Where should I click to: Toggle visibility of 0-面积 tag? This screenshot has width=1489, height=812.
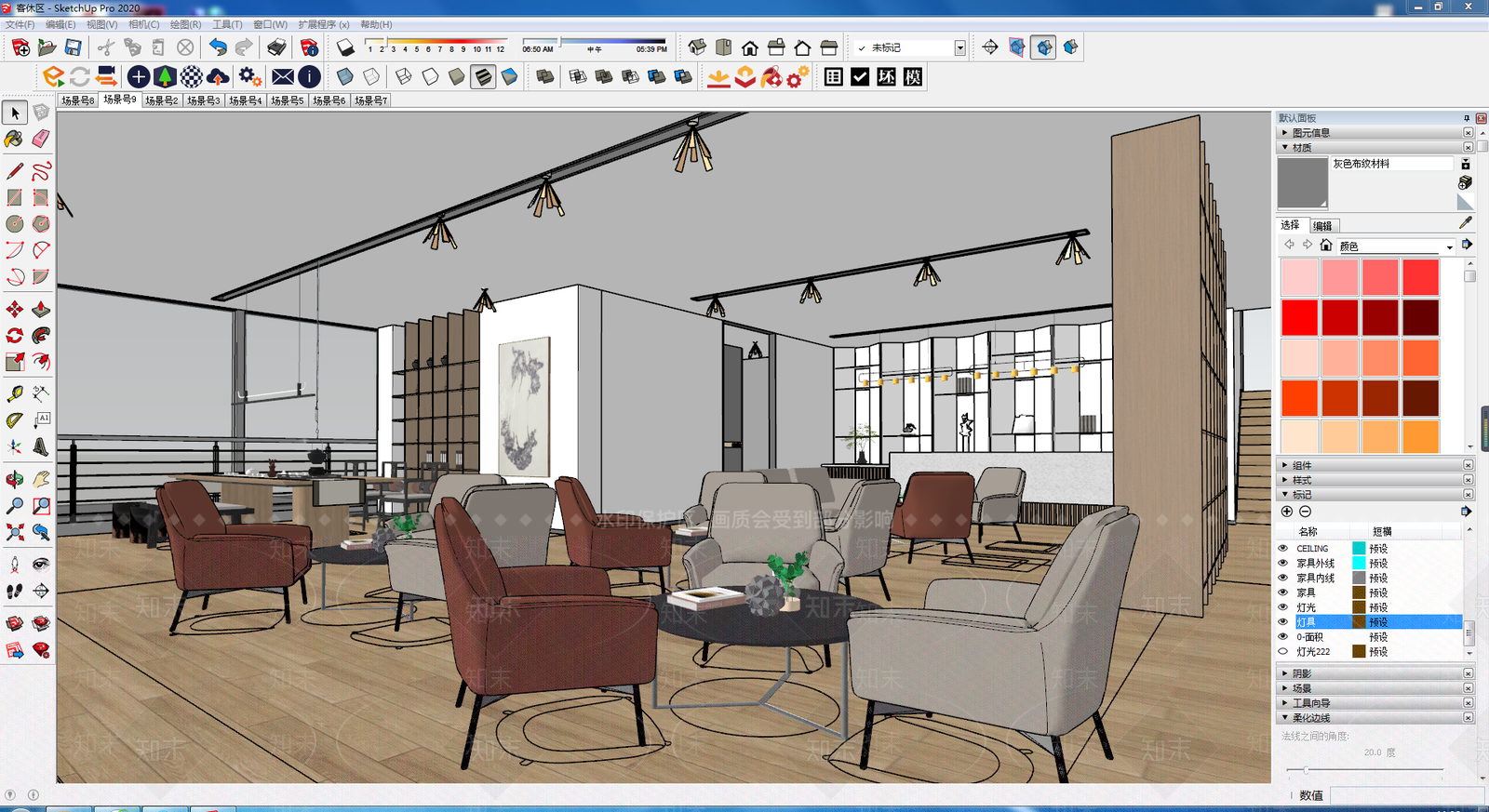coord(1283,637)
